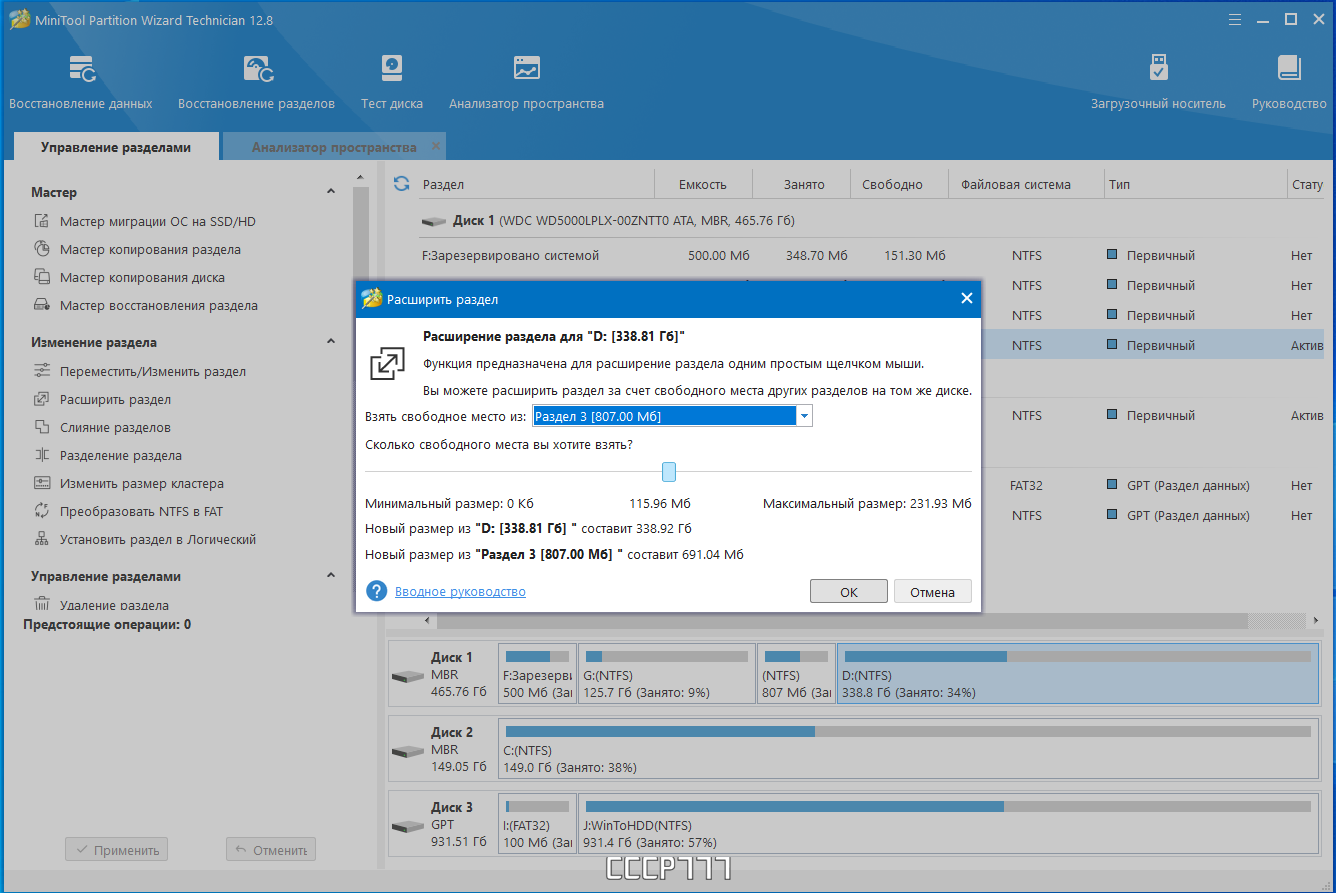Click the OS migration wizard icon
The height and width of the screenshot is (893, 1336).
(x=42, y=221)
